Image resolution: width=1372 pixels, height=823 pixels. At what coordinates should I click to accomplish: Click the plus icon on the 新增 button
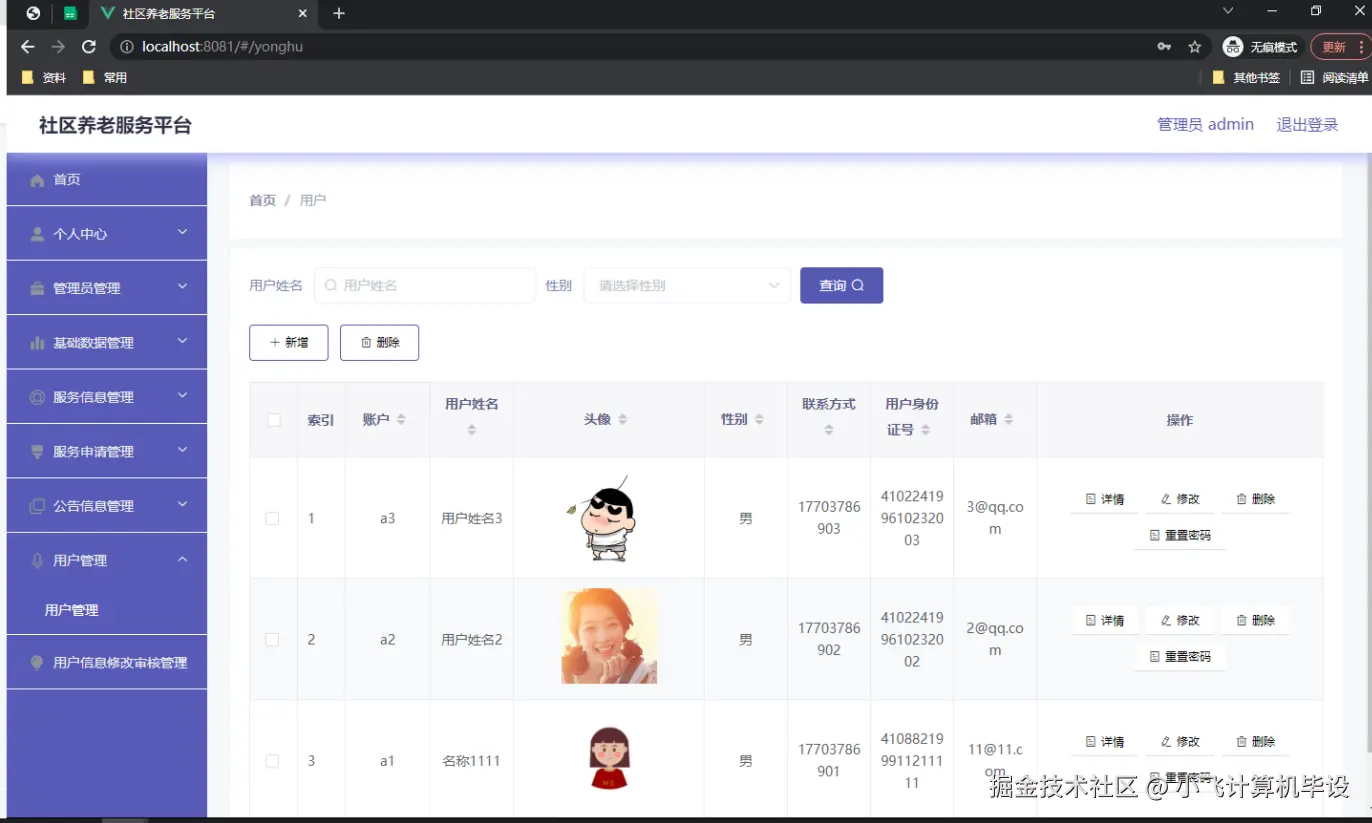(276, 342)
